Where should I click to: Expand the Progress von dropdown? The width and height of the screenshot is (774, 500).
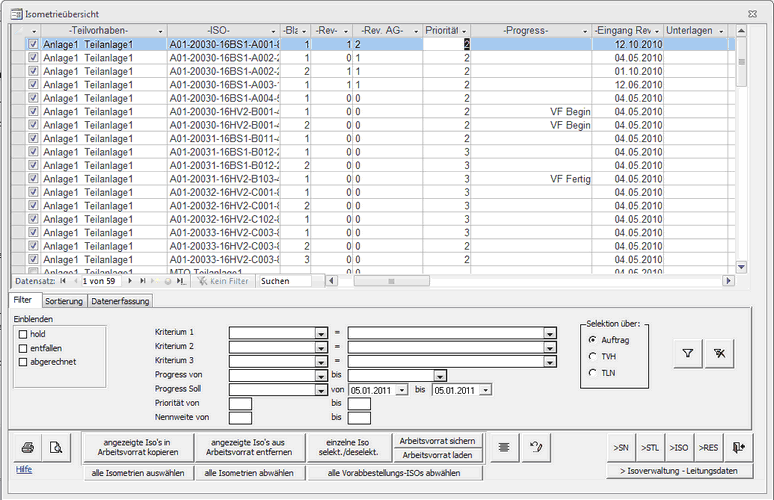click(321, 376)
